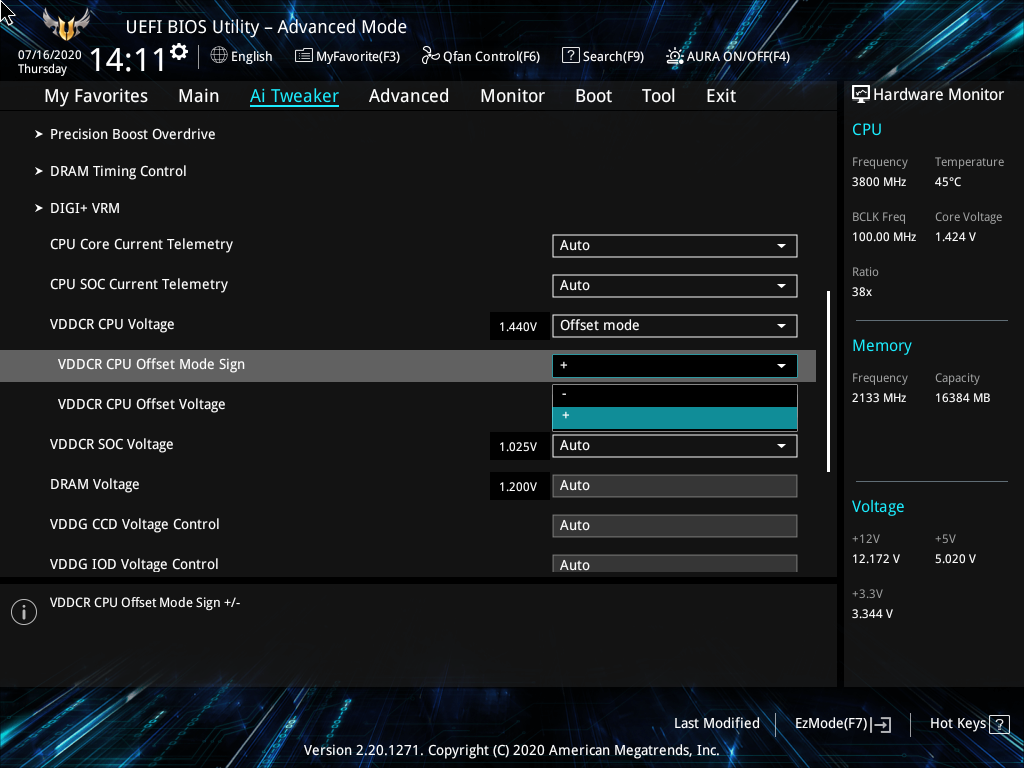1024x768 pixels.
Task: Click the Hot Keys question mark icon
Action: (x=999, y=724)
